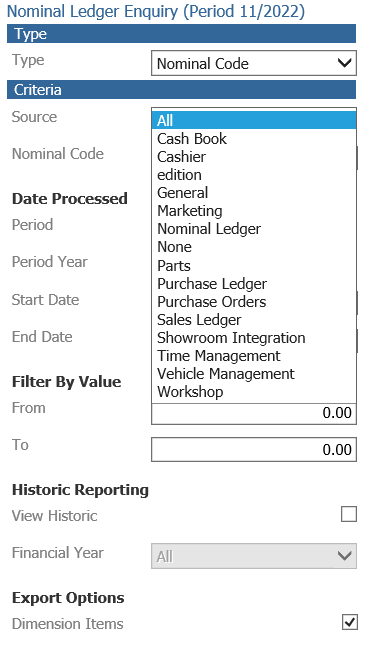Screen dimensions: 368x654
Task: Choose None from the Source list
Action: coord(254,247)
